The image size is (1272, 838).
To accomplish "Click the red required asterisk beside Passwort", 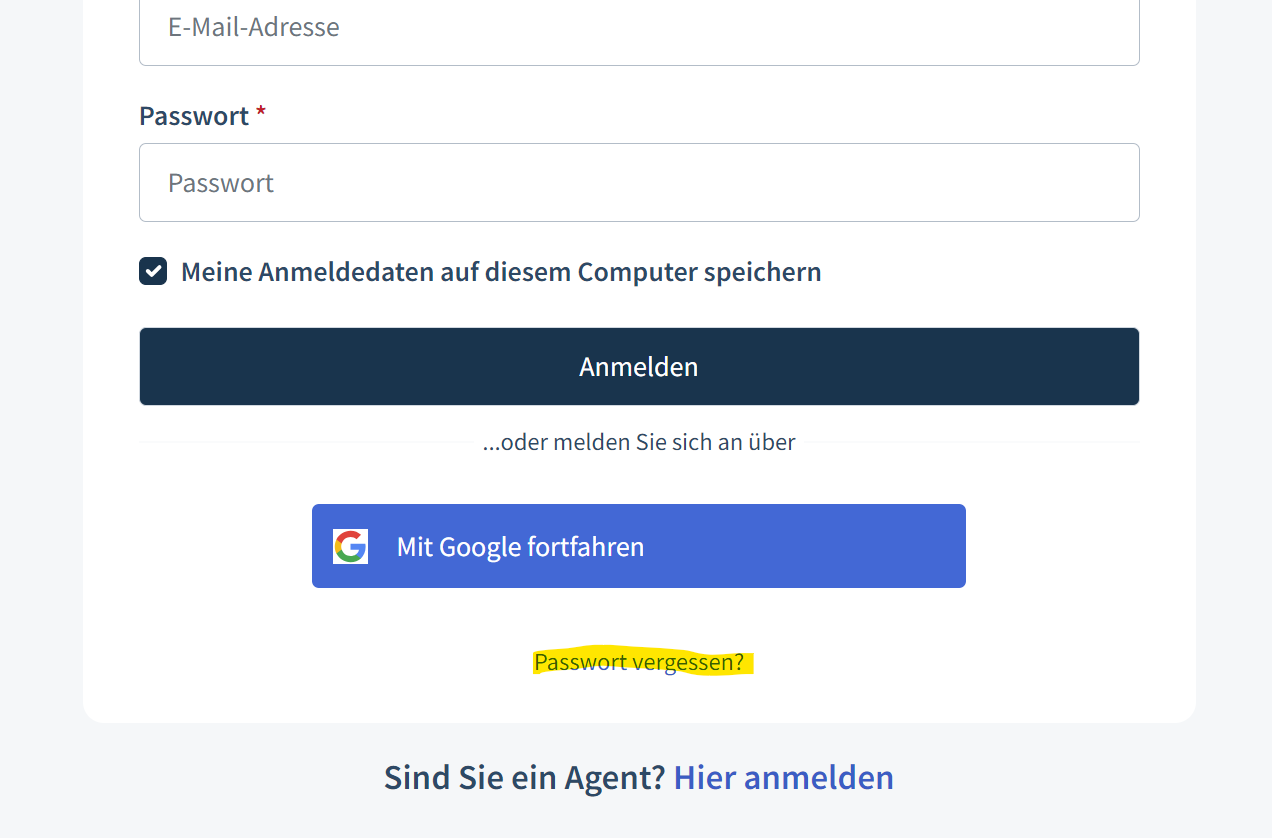I will click(x=261, y=112).
